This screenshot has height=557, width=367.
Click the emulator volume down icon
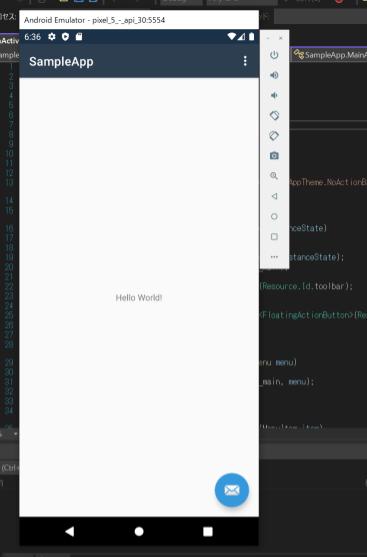click(274, 95)
